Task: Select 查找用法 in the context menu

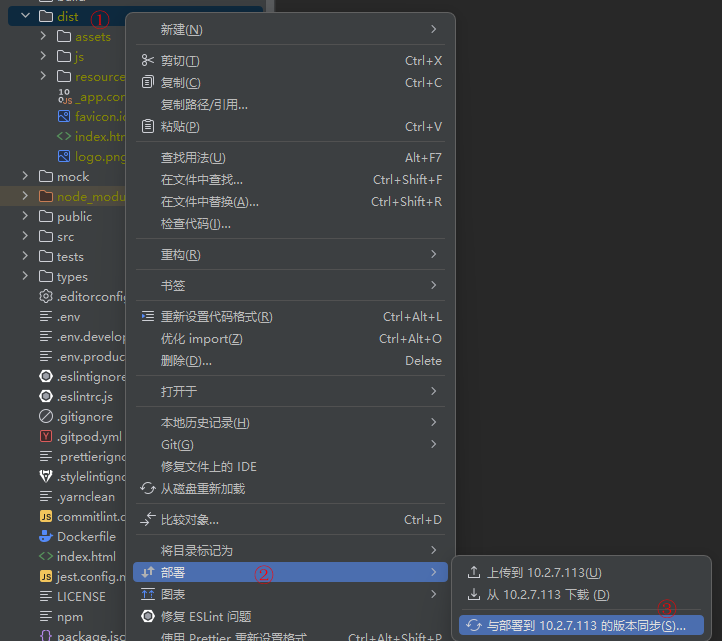Action: click(x=193, y=157)
